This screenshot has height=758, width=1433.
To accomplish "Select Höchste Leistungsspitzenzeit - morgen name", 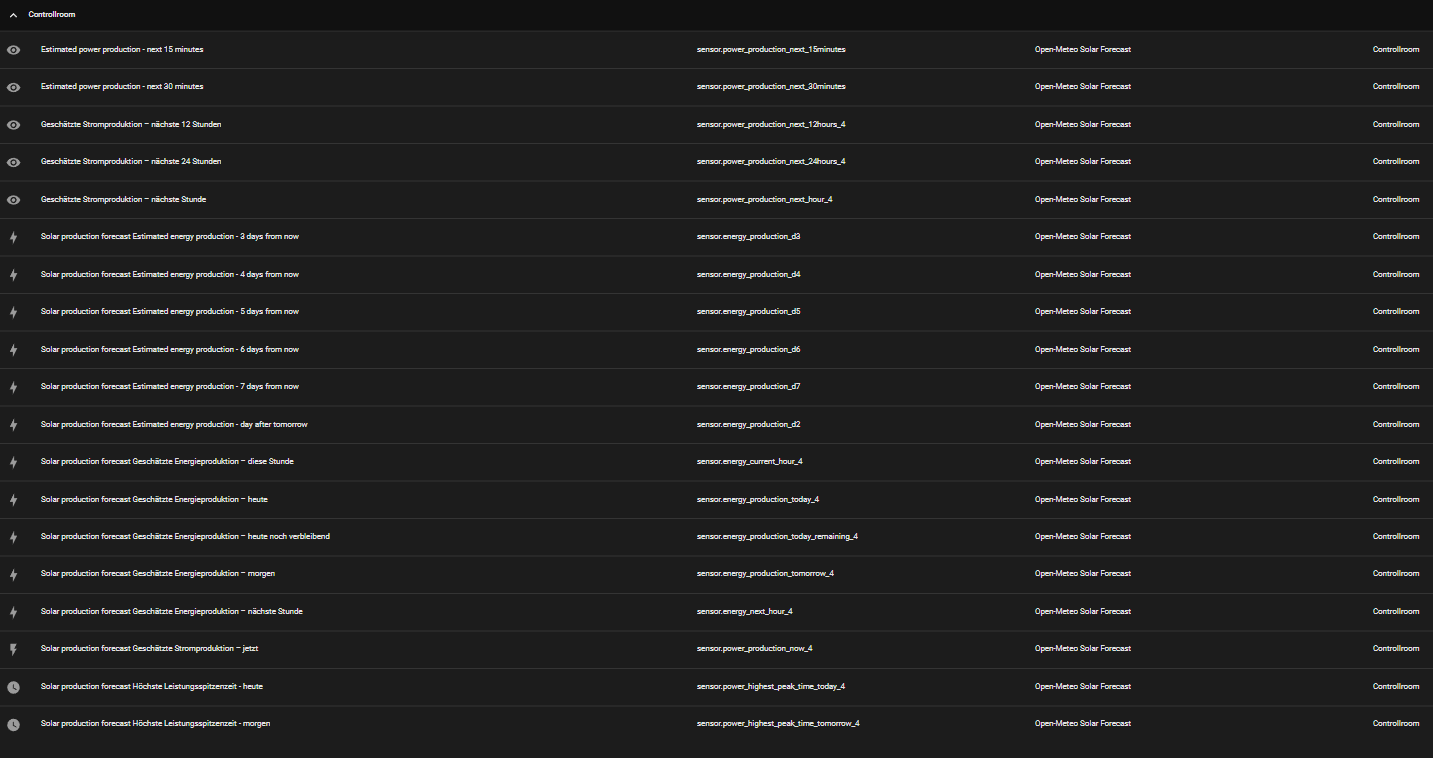I will click(x=155, y=724).
